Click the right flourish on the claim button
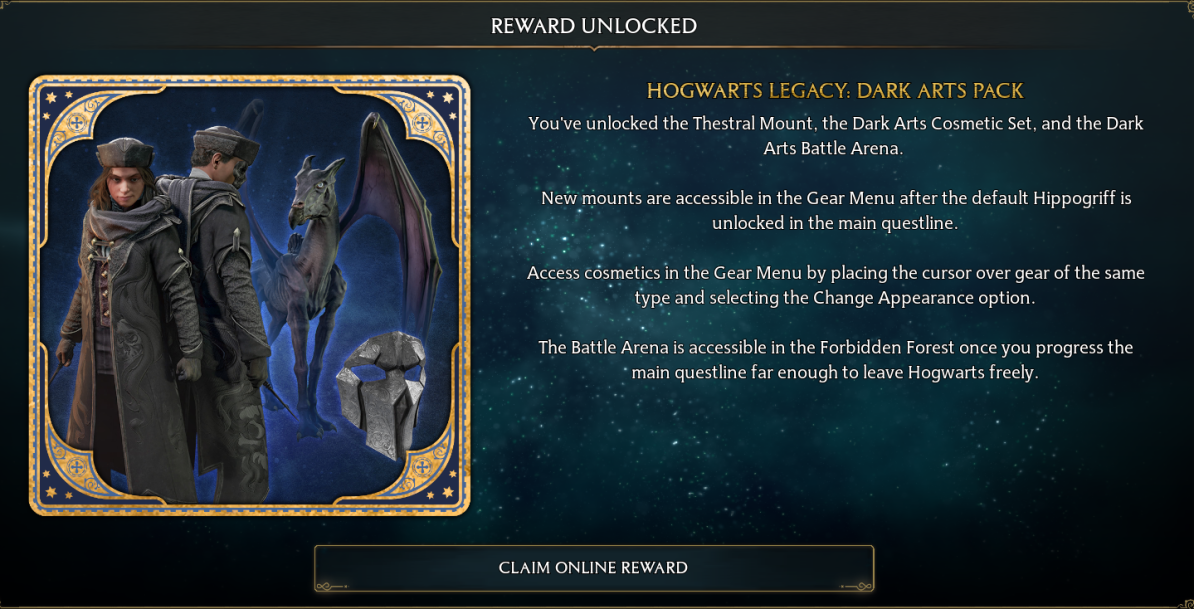 [x=856, y=585]
